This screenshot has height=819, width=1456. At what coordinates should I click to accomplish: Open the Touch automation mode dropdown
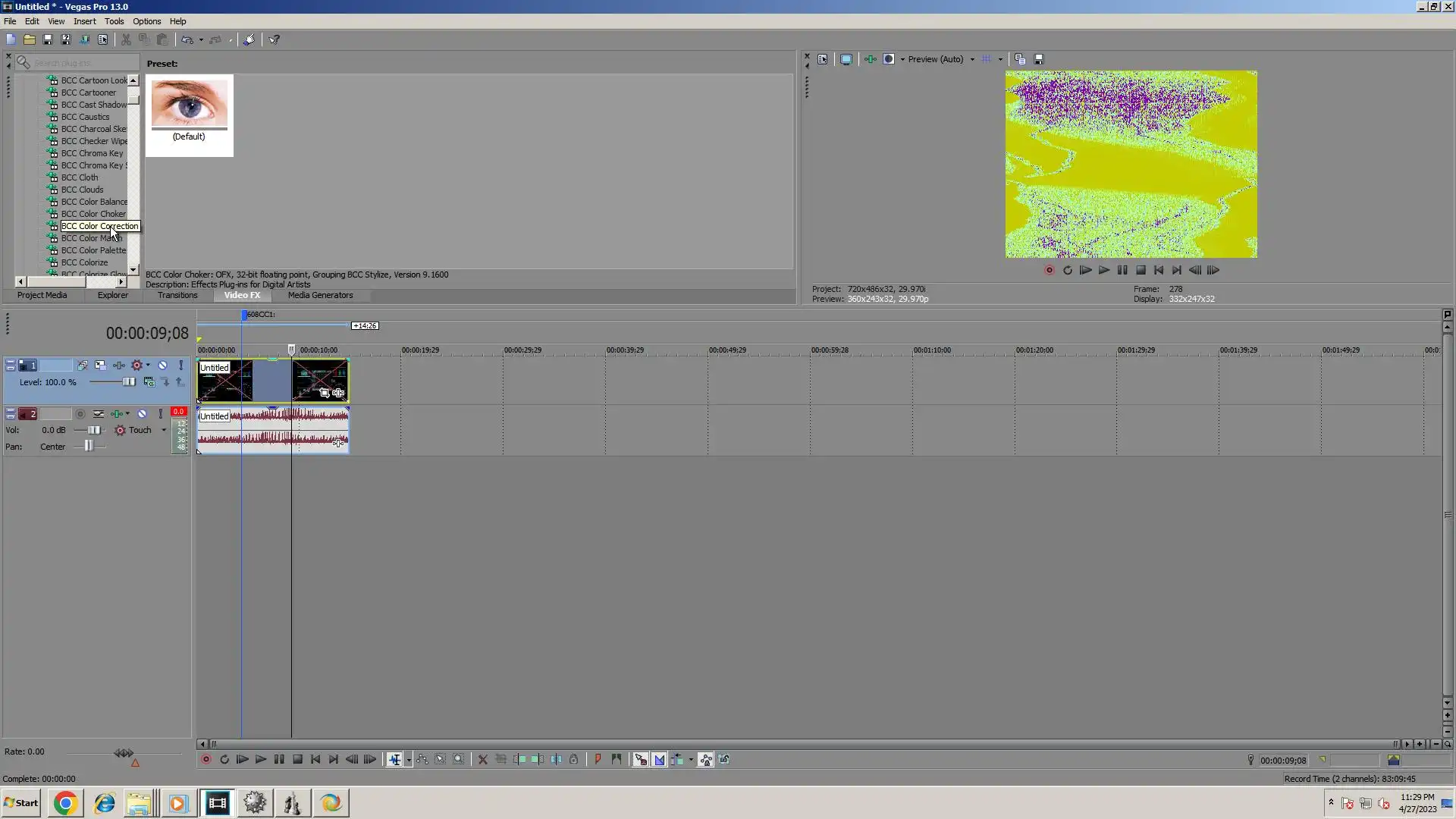point(164,430)
